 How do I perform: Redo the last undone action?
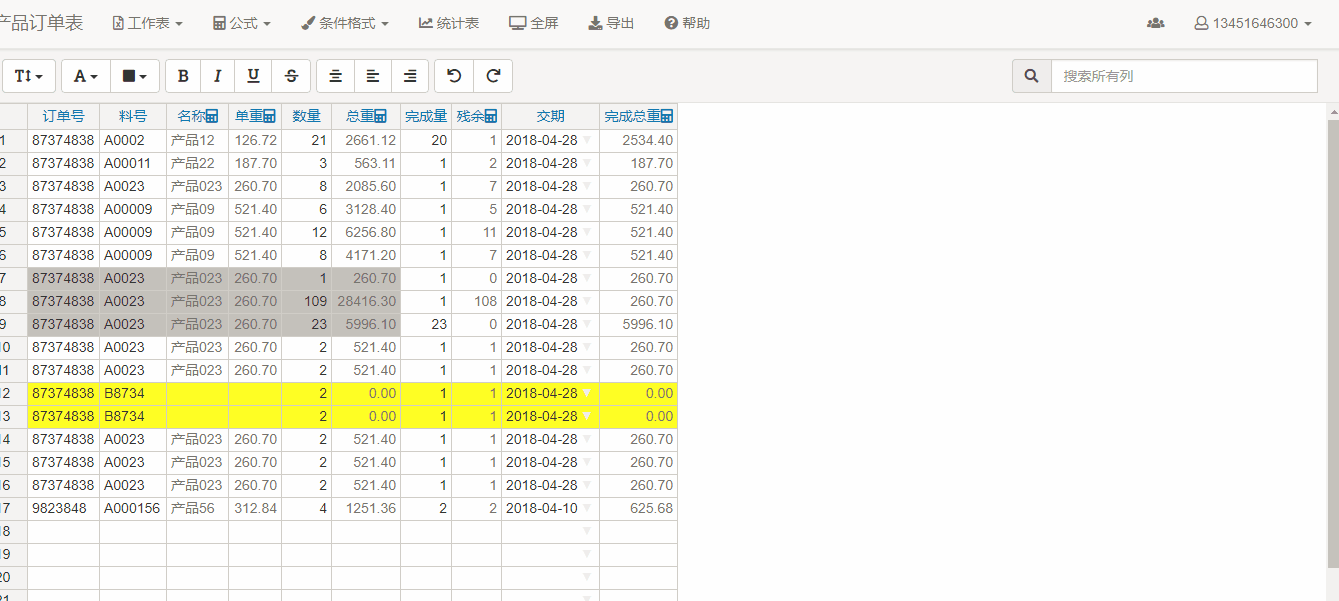(x=493, y=76)
